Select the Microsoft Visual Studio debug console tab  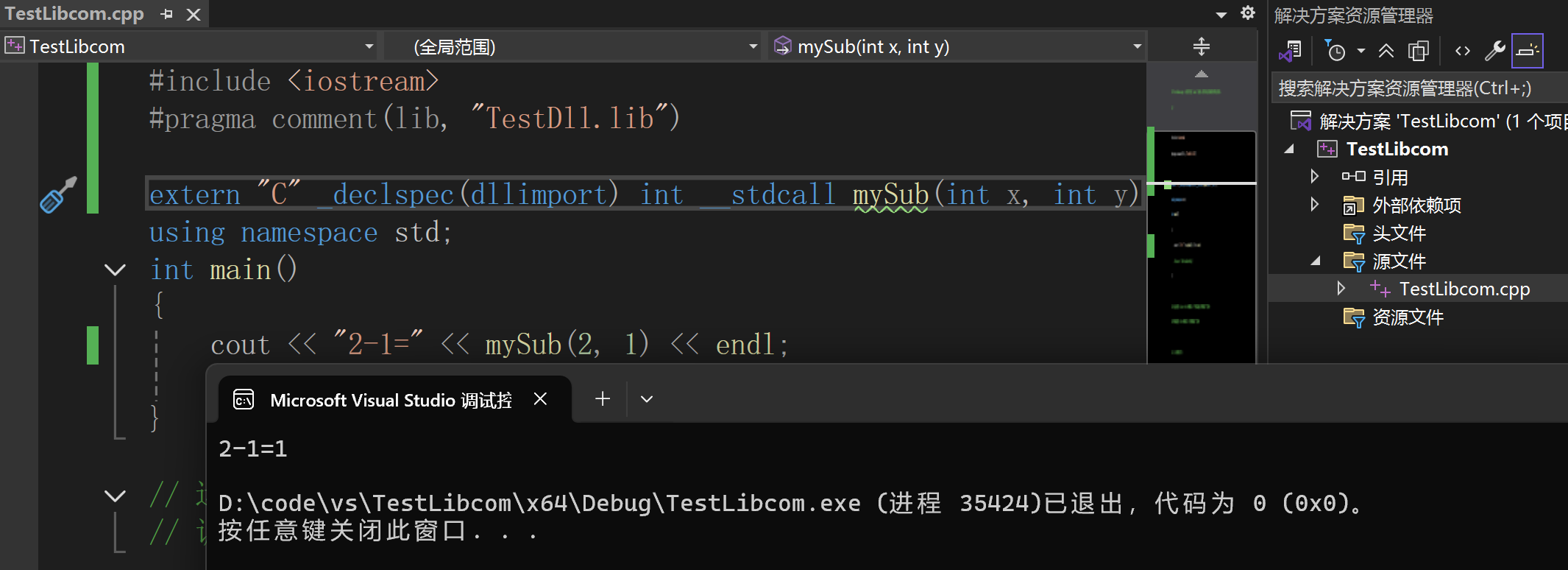[390, 400]
